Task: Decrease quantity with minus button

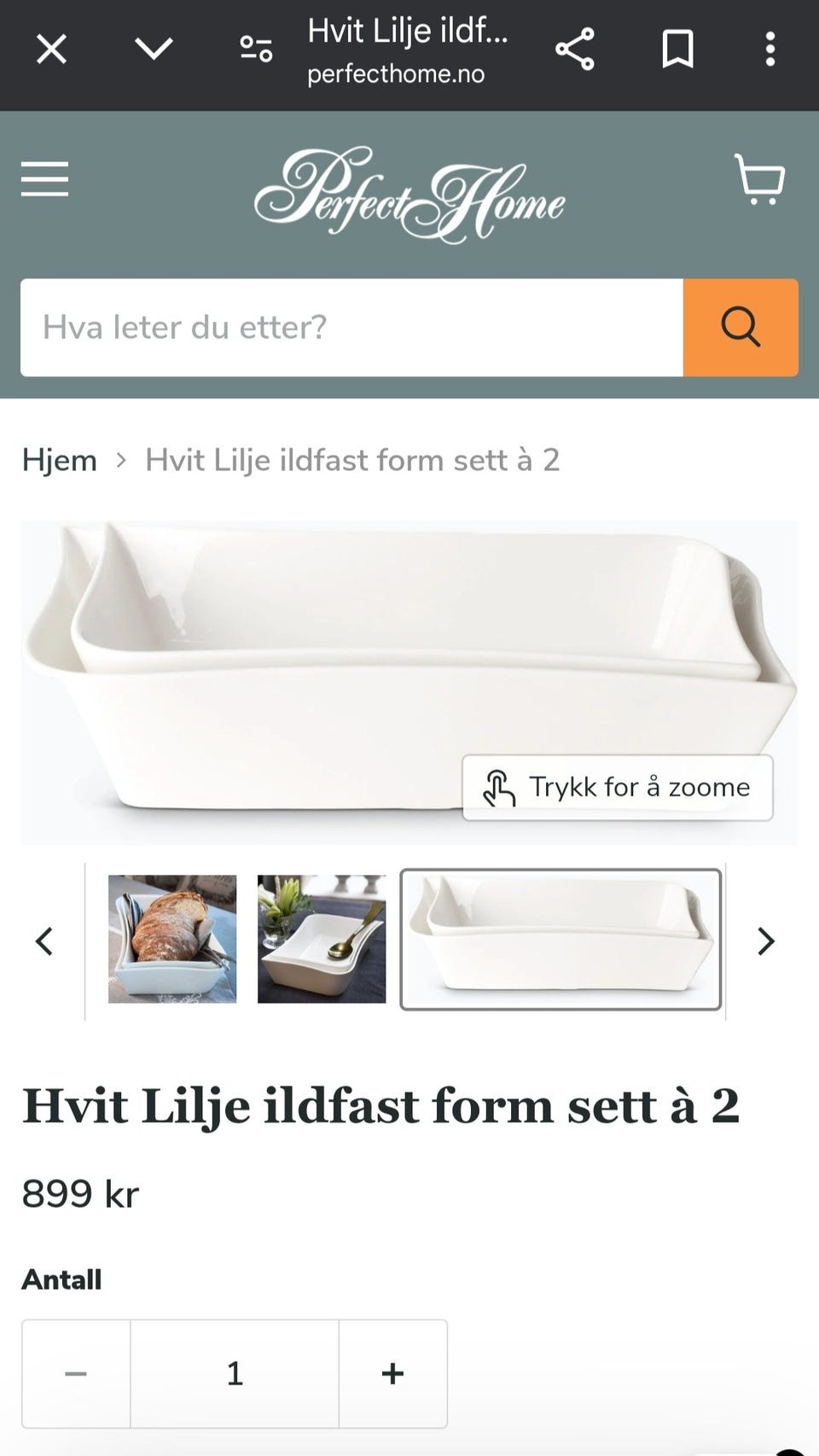Action: pos(76,1373)
